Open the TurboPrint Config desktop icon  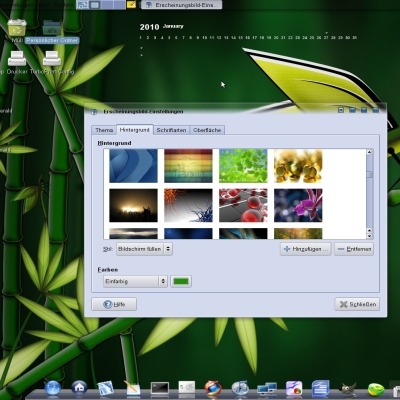[52, 59]
